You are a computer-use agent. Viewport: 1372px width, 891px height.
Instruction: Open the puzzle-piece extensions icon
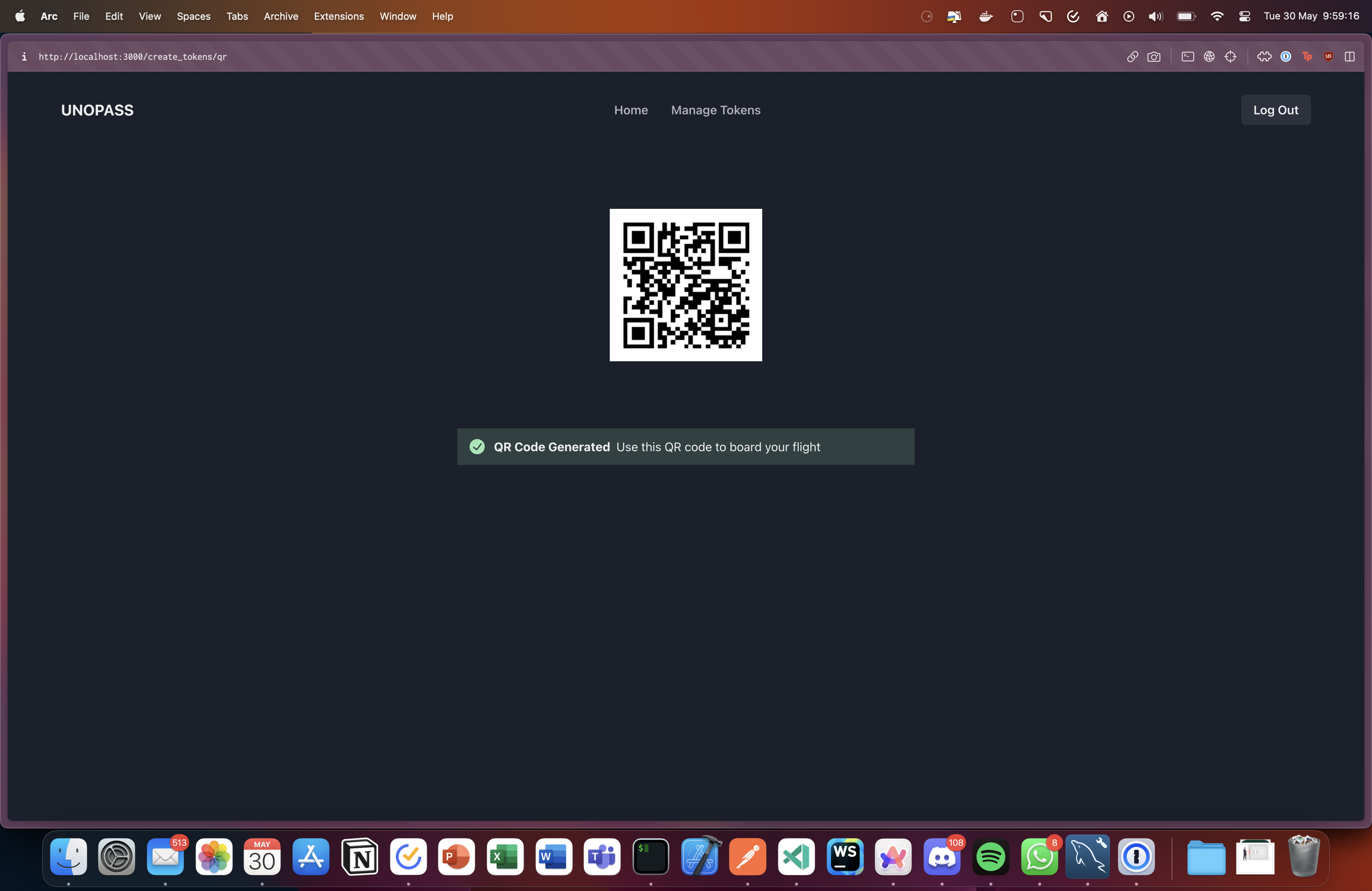click(1264, 56)
